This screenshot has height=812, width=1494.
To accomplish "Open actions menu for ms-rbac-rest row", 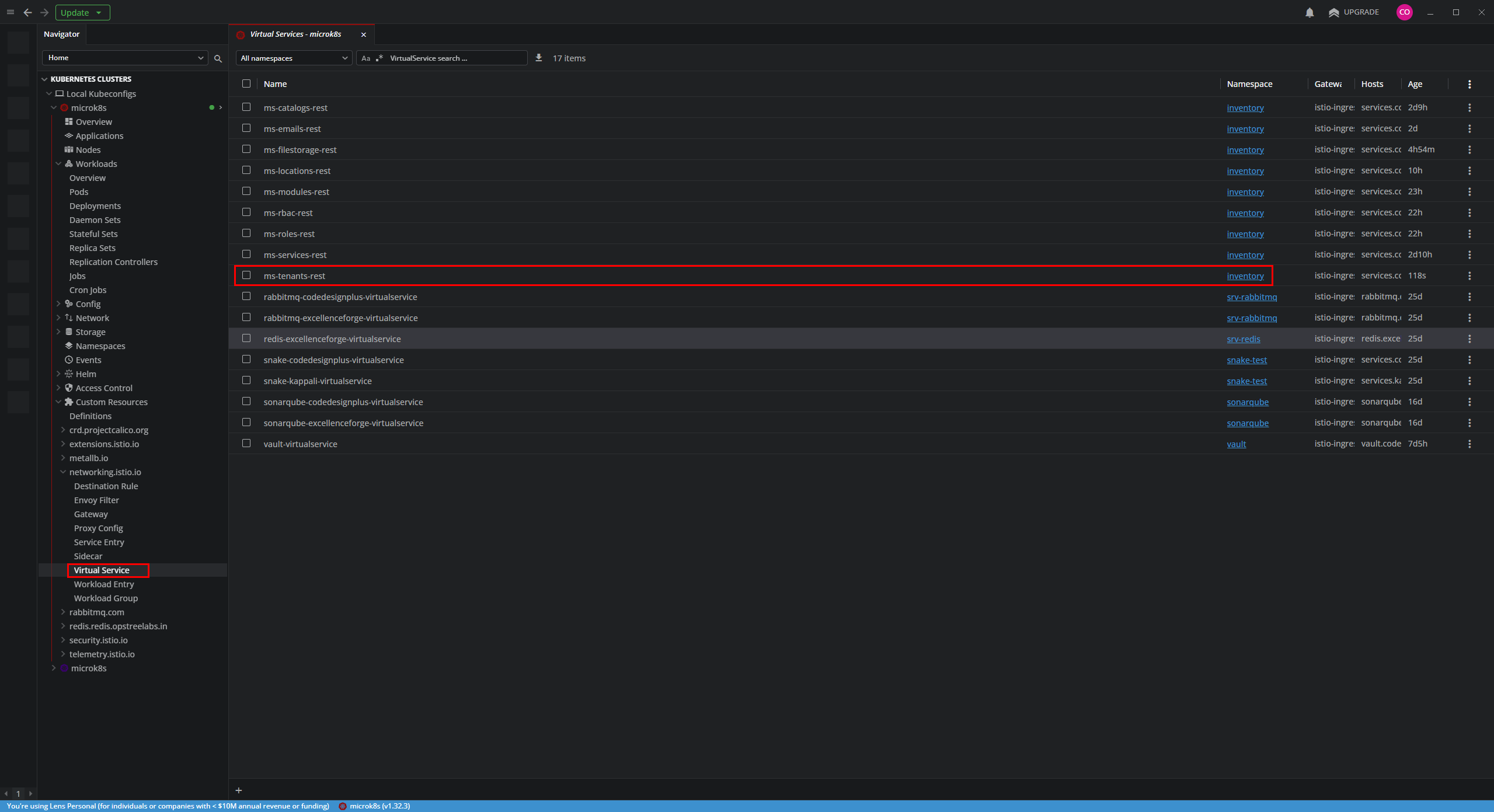I will 1469,212.
